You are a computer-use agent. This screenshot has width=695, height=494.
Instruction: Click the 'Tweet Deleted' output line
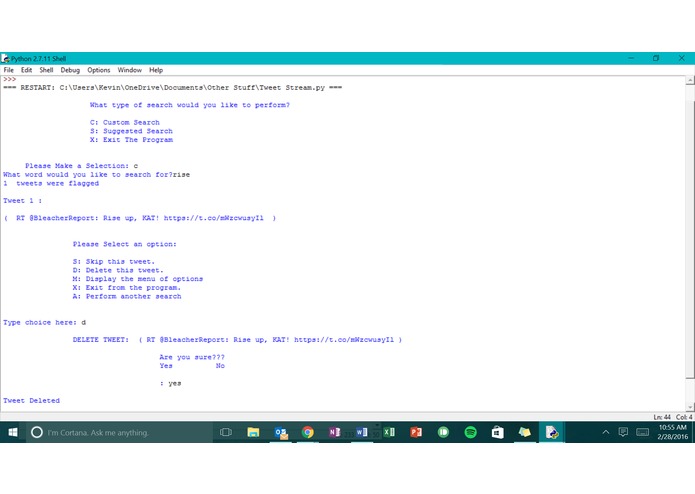pyautogui.click(x=31, y=401)
